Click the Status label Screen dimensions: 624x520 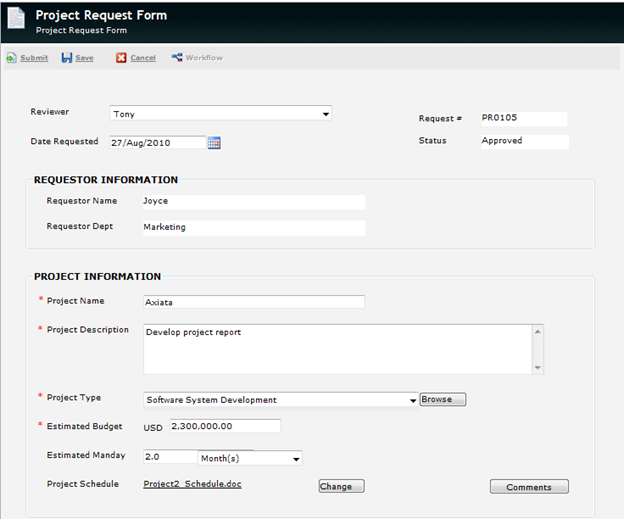pyautogui.click(x=433, y=140)
